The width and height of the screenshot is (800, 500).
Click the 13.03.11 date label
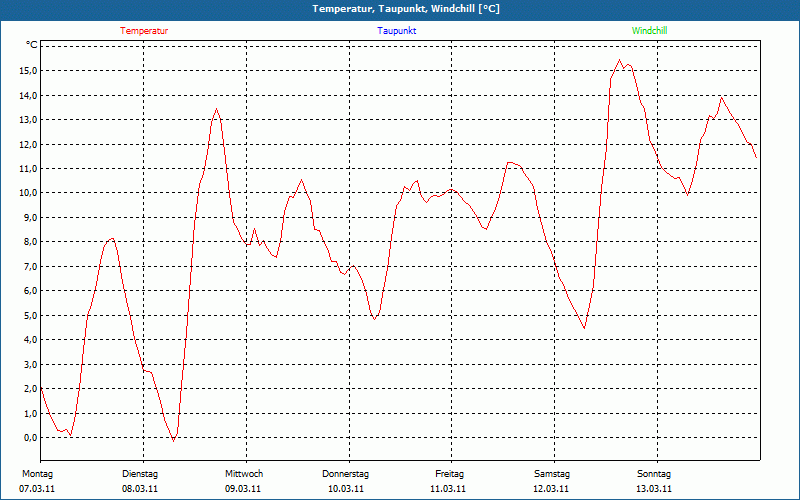coord(654,489)
